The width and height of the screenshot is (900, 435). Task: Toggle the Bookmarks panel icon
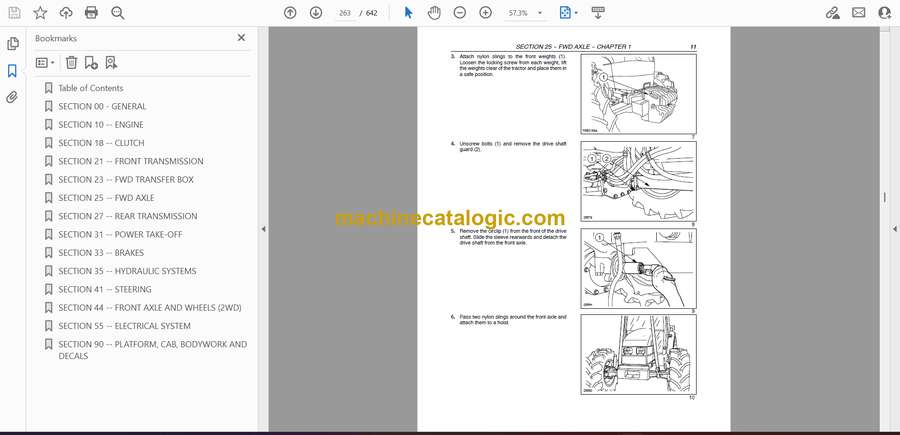(x=12, y=71)
